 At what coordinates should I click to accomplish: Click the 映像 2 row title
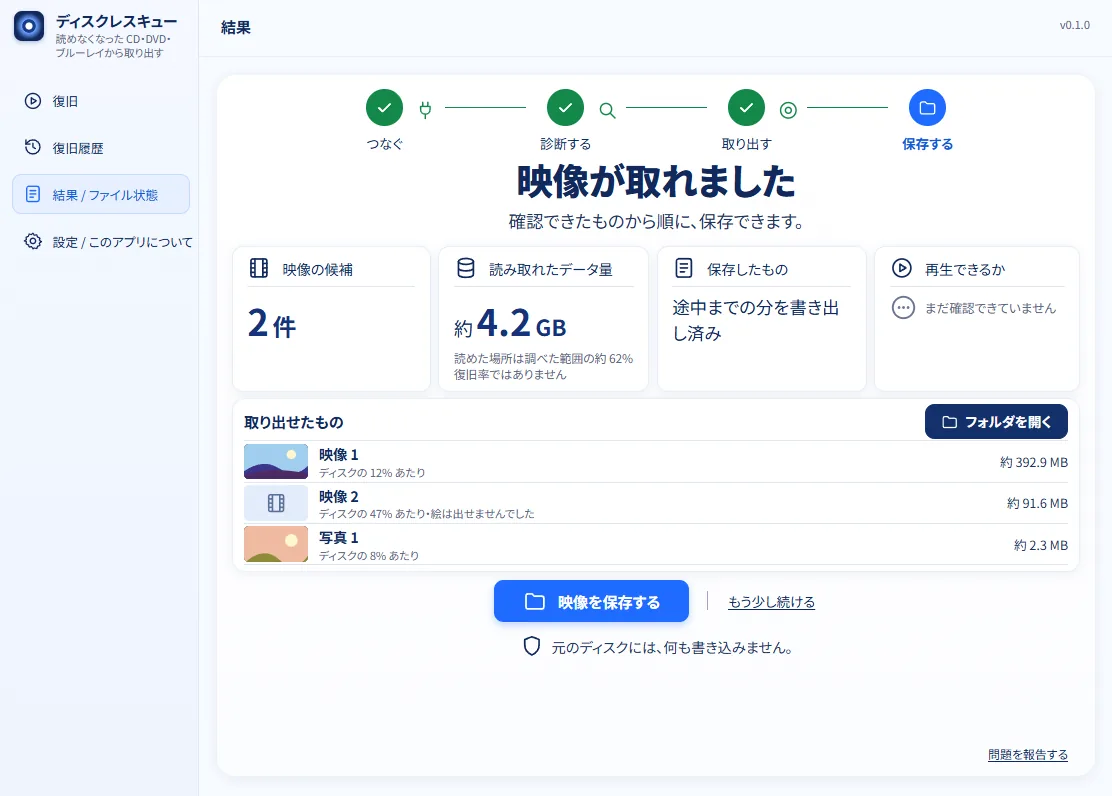point(338,497)
